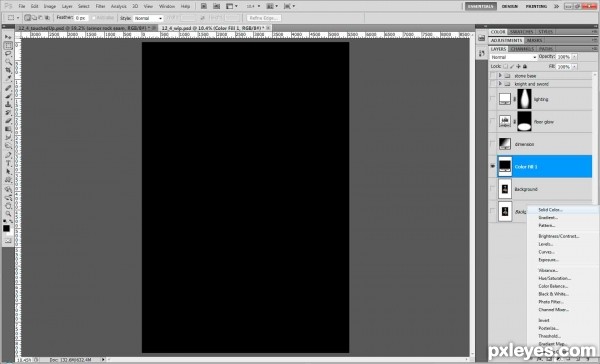Expand the knight and sword group
Screen dimensions: 600x364
[500, 84]
